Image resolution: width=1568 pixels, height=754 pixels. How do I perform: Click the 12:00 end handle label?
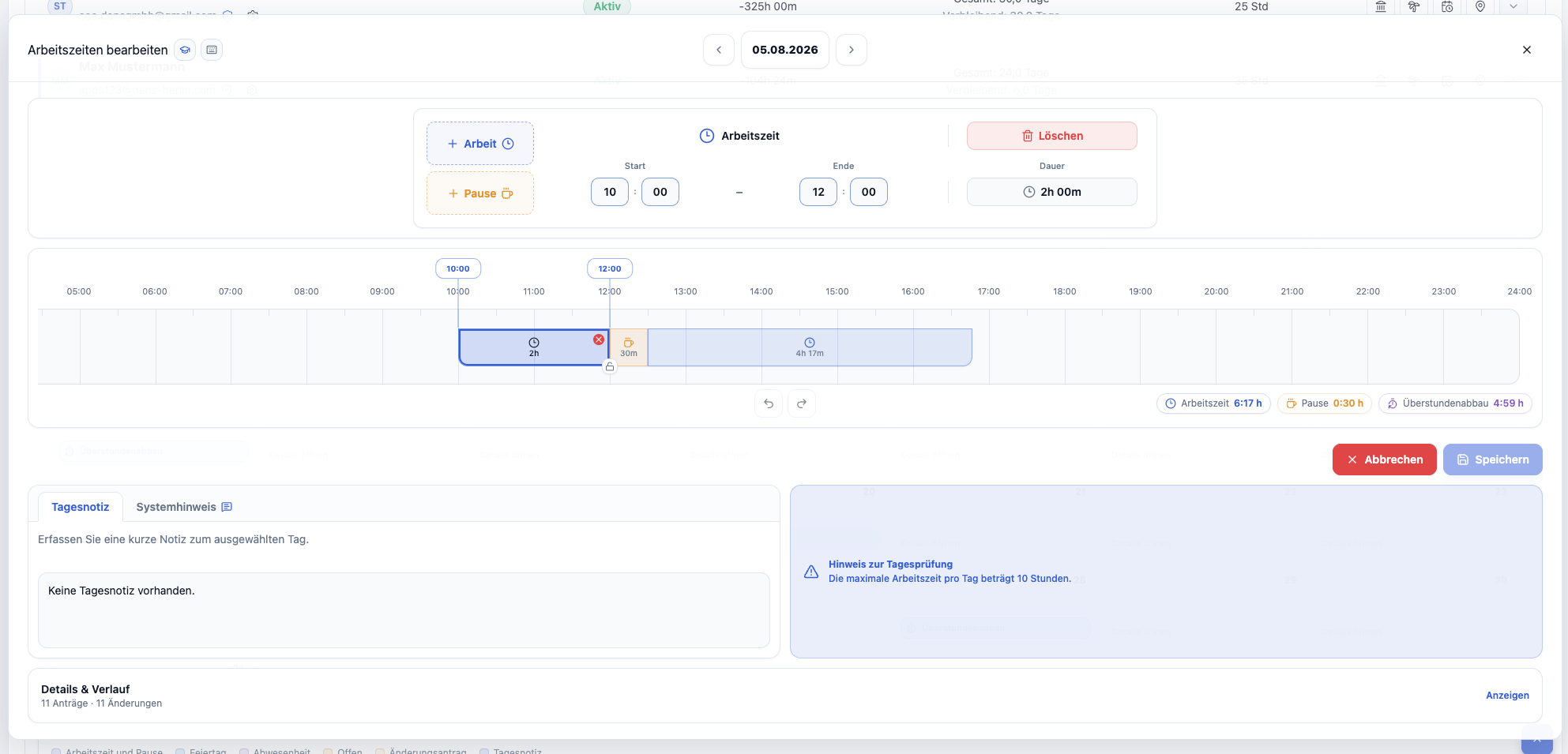tap(610, 268)
